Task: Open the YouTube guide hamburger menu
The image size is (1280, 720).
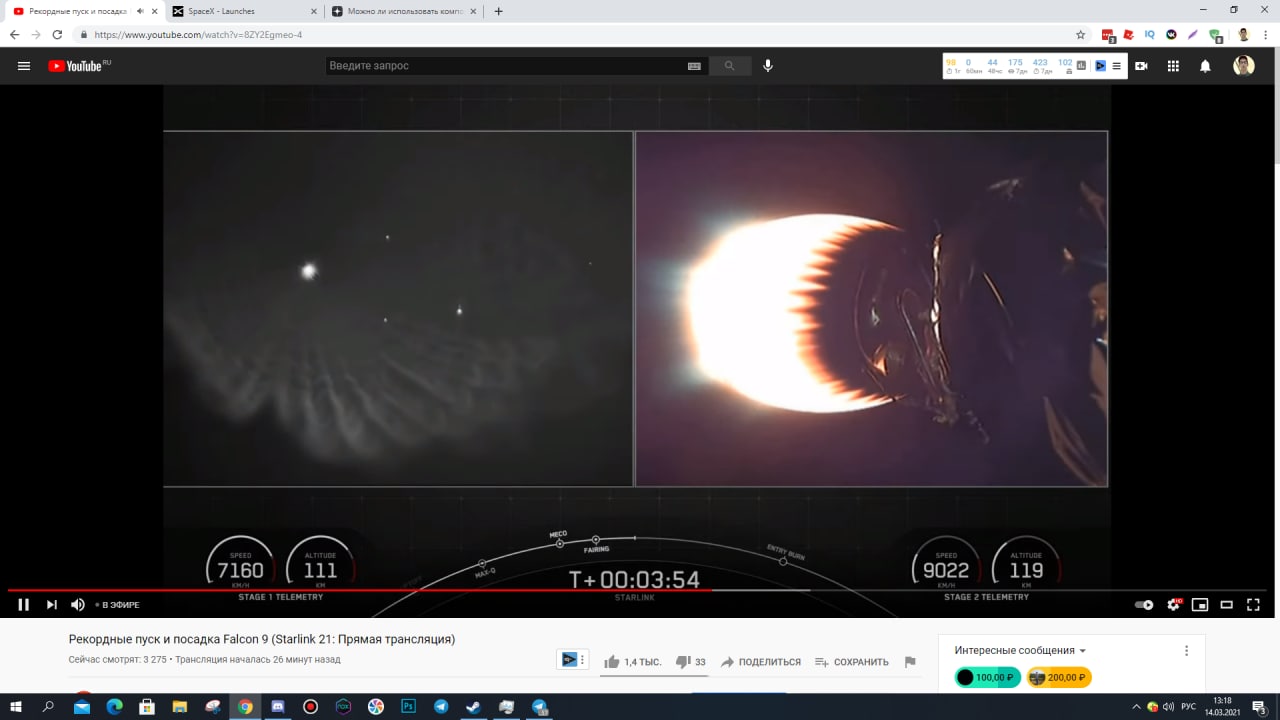Action: [x=24, y=66]
